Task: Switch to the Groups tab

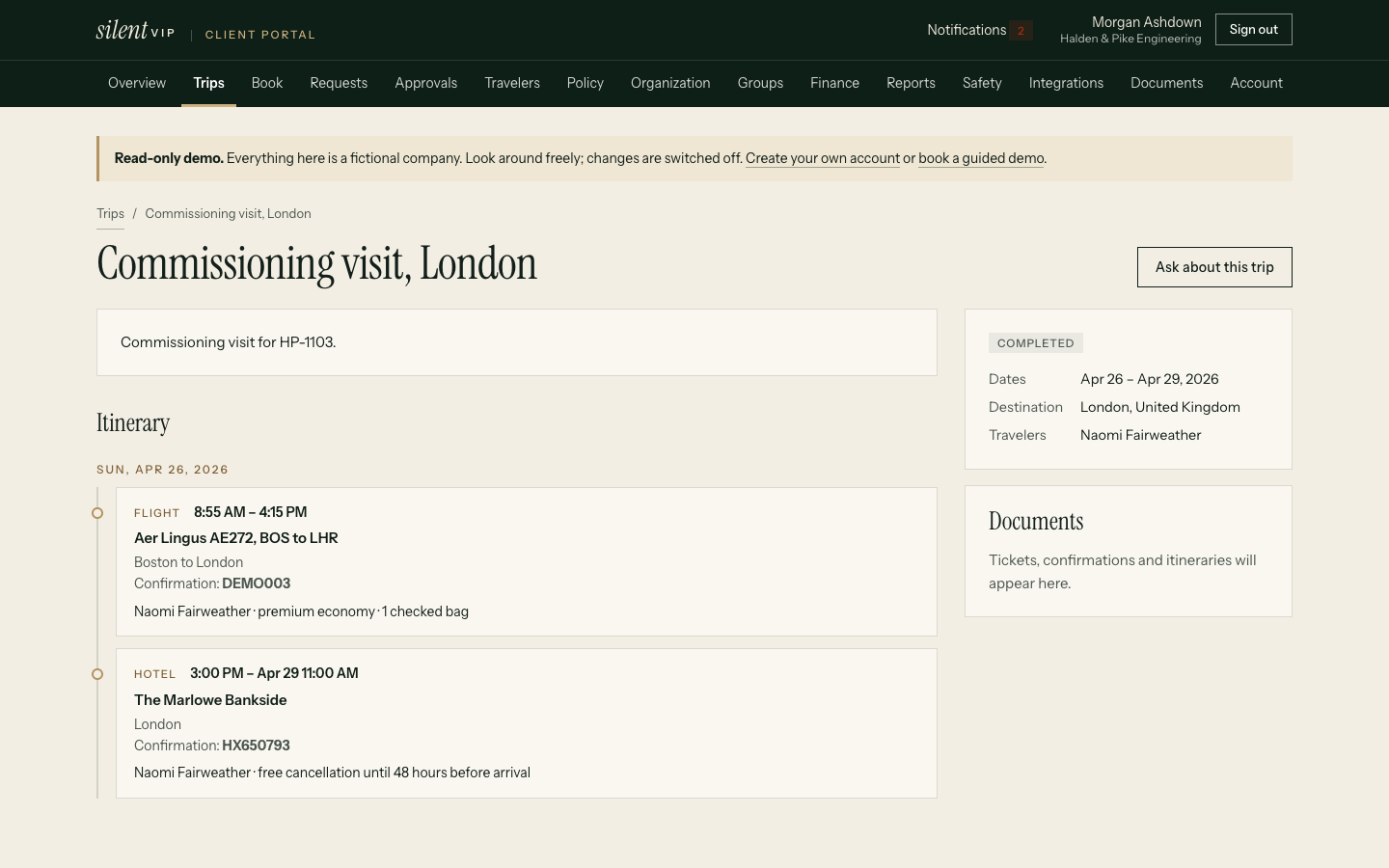Action: [x=760, y=83]
